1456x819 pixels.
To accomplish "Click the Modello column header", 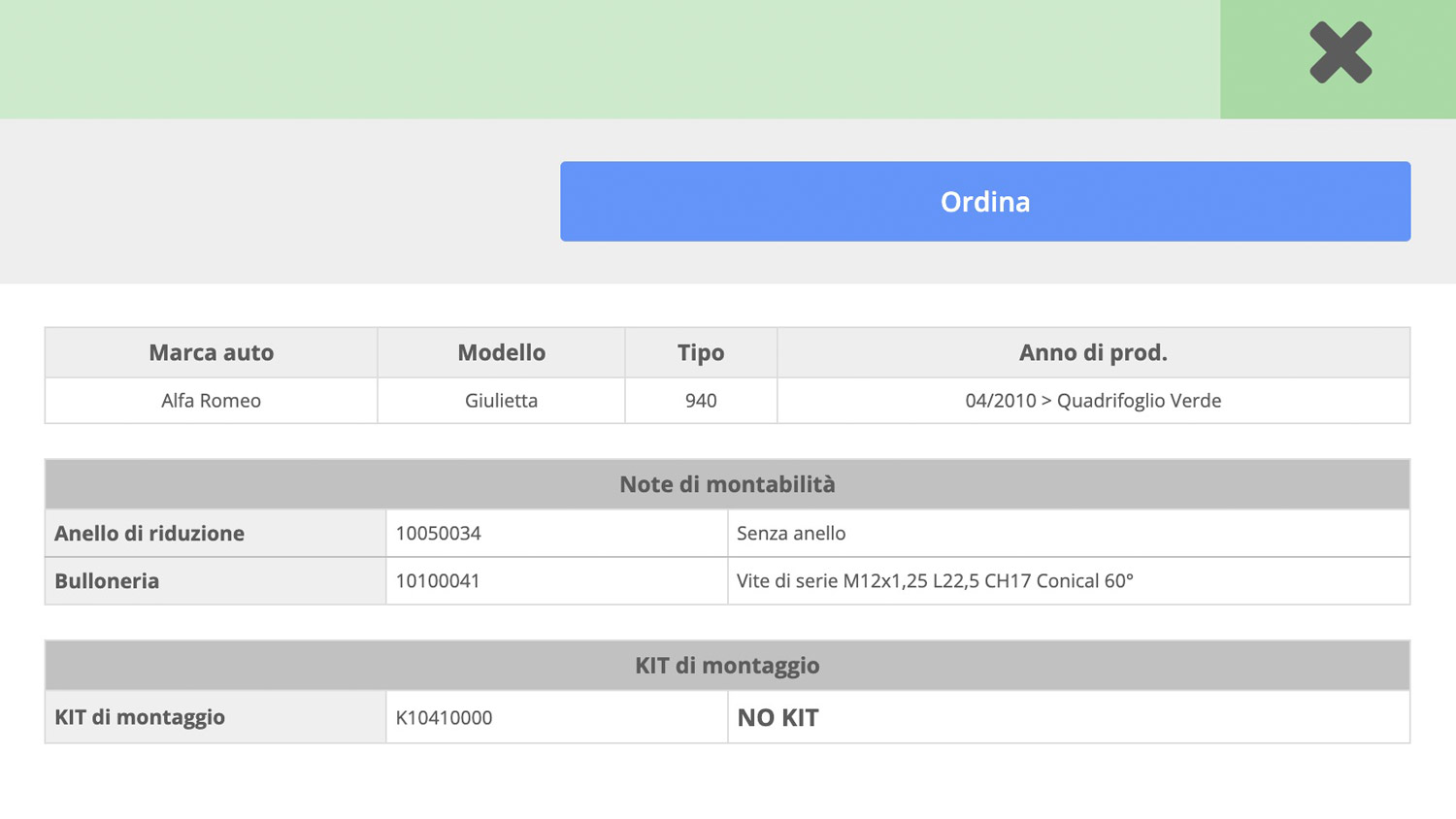I will 501,353.
